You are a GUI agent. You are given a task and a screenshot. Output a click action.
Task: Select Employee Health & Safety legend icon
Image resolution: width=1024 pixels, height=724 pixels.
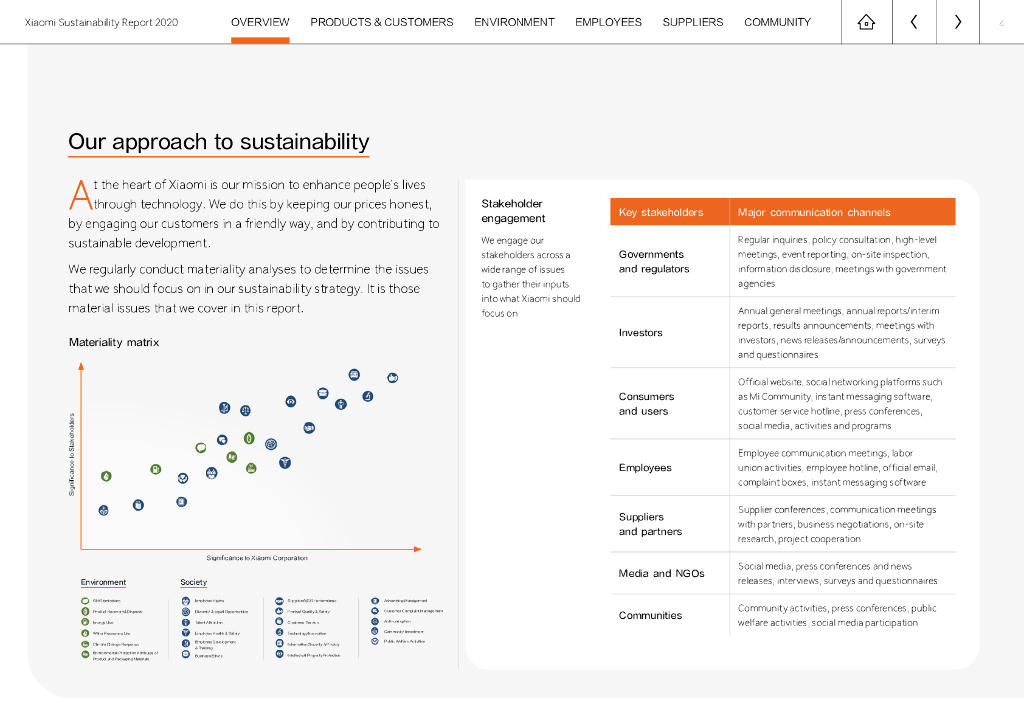[x=185, y=633]
